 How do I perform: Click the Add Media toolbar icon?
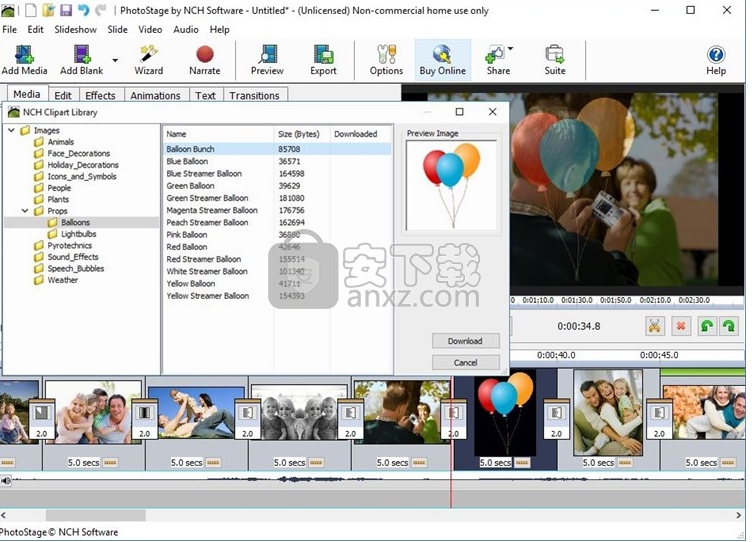click(x=24, y=59)
